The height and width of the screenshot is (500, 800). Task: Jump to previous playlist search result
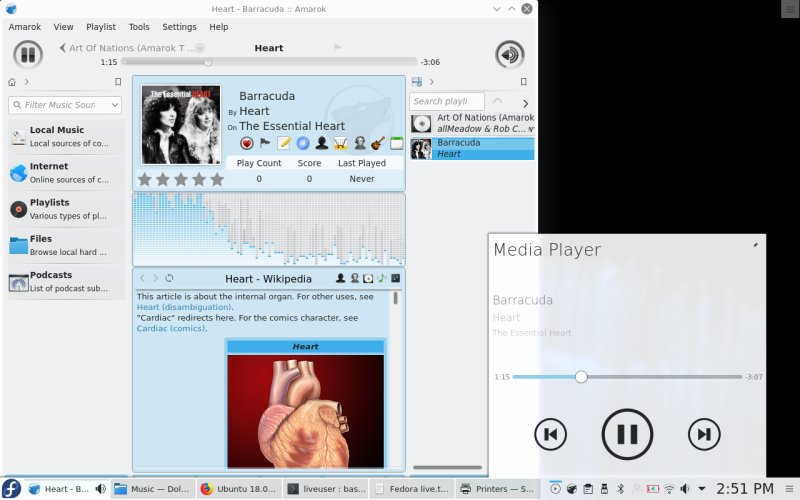pyautogui.click(x=497, y=101)
